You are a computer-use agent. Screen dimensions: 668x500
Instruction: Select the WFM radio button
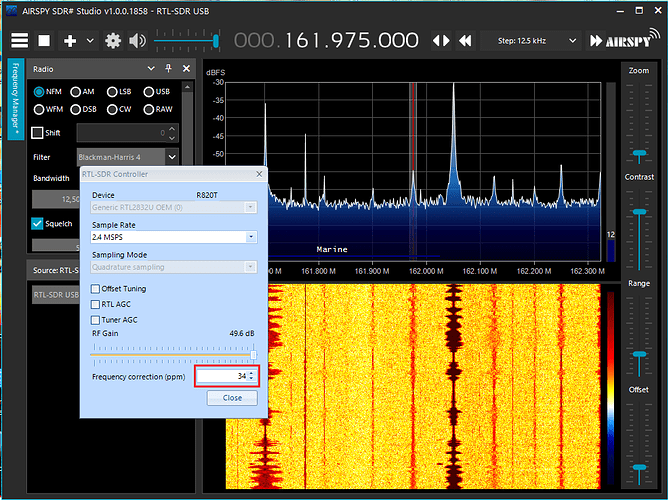click(x=39, y=108)
